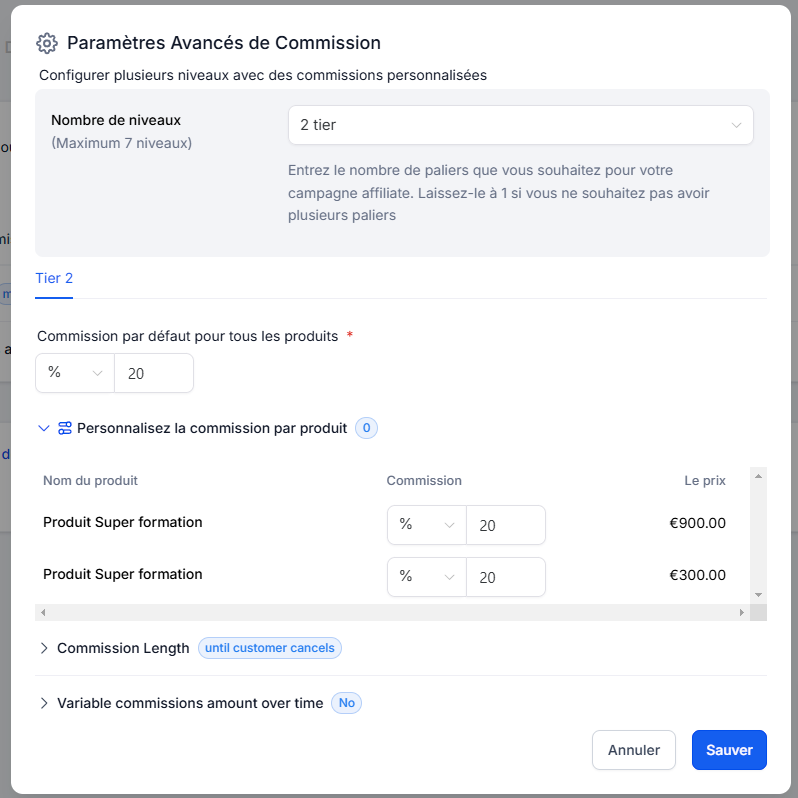
Task: Click the left arrow on horizontal scrollbar
Action: pyautogui.click(x=43, y=612)
